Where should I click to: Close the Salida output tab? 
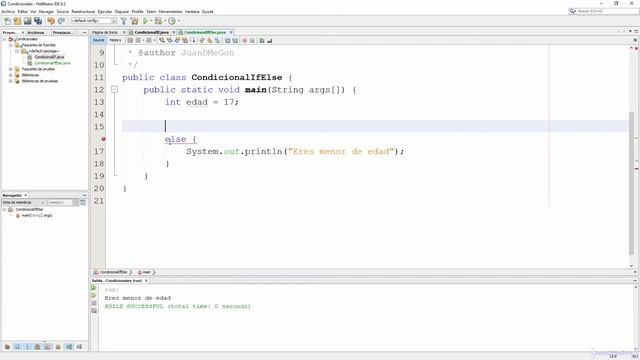146,281
